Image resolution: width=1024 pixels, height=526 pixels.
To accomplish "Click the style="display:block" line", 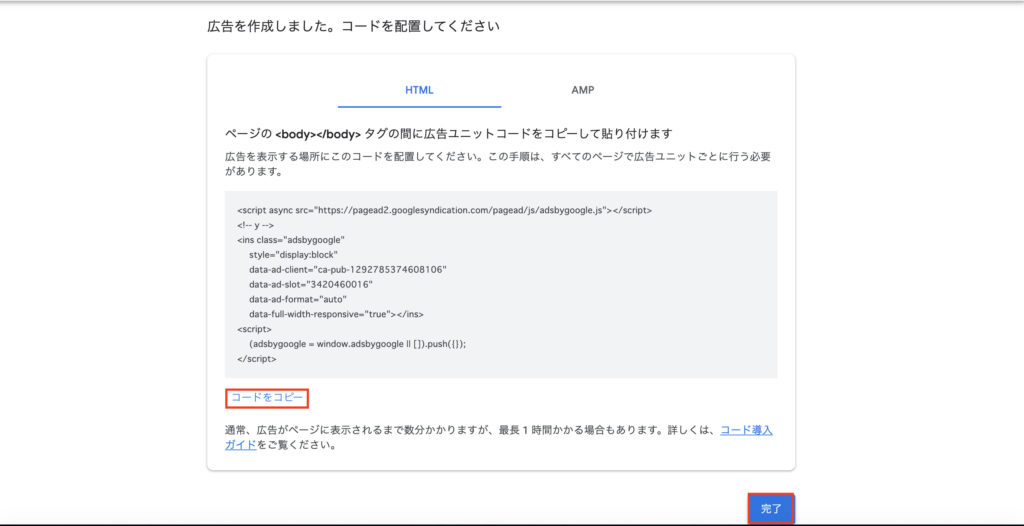I will 293,254.
